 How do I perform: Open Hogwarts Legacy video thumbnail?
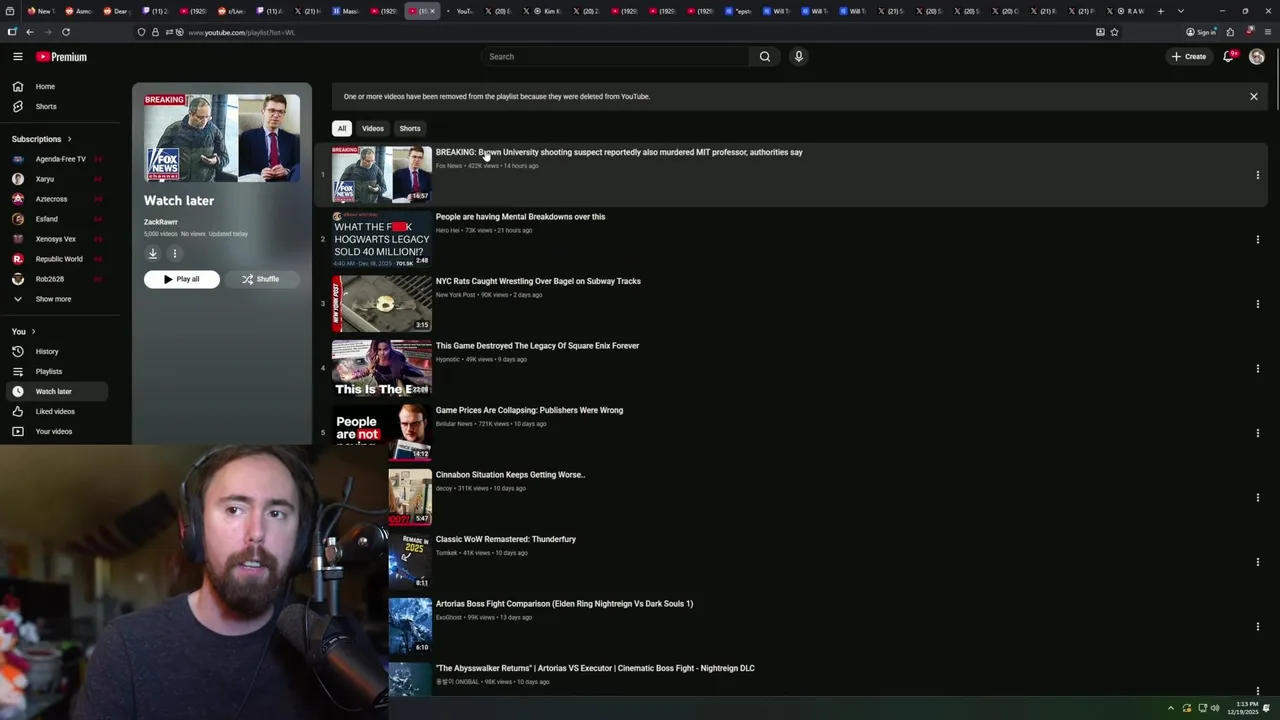click(x=382, y=239)
